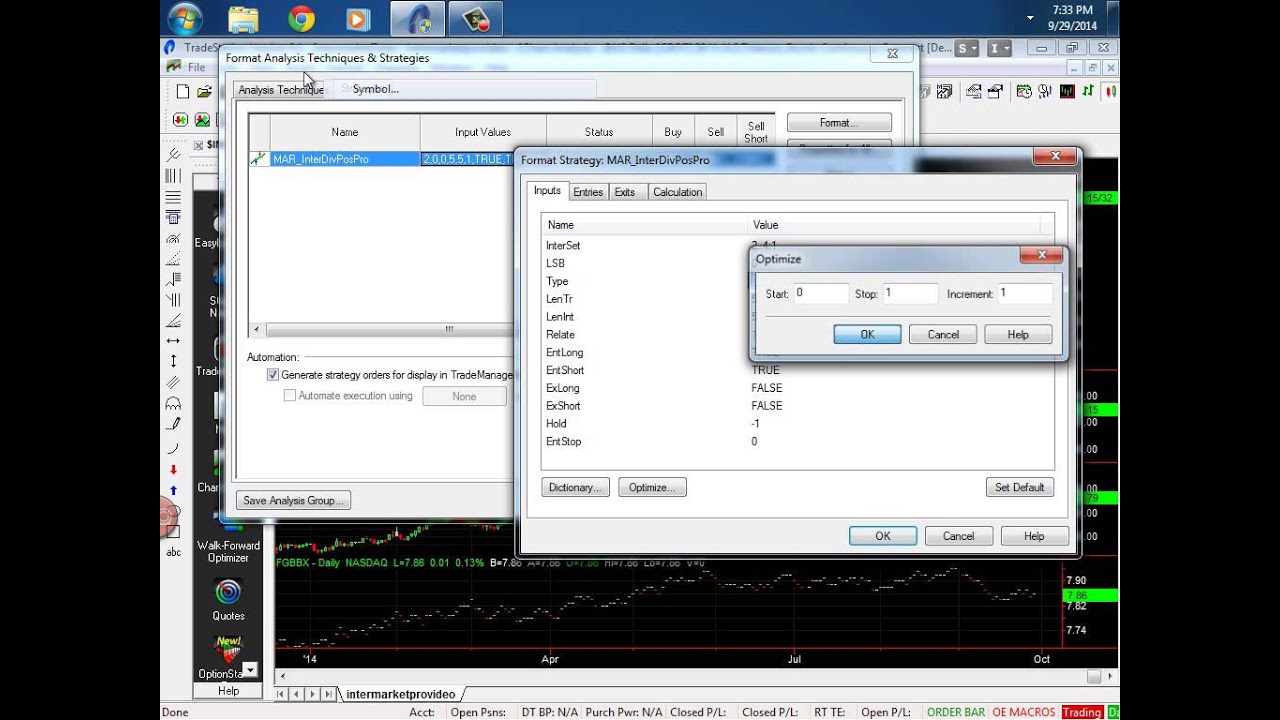
Task: Click Cancel in Format Strategy dialog
Action: coord(958,536)
